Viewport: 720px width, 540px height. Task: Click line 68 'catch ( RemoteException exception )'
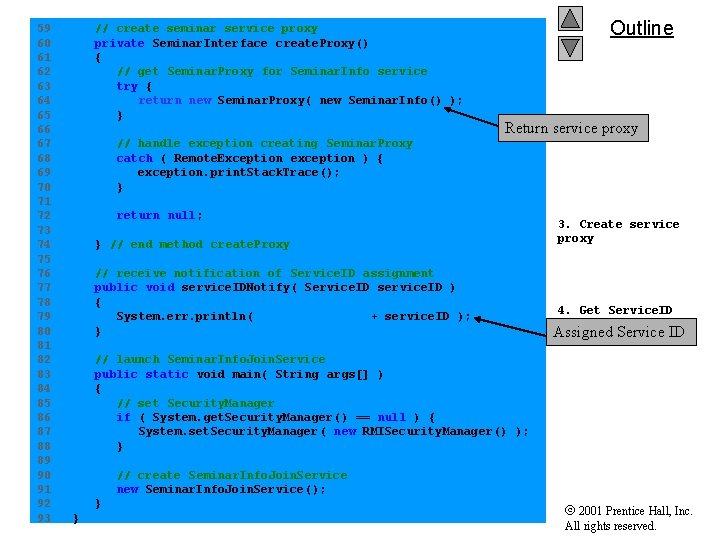pos(249,158)
